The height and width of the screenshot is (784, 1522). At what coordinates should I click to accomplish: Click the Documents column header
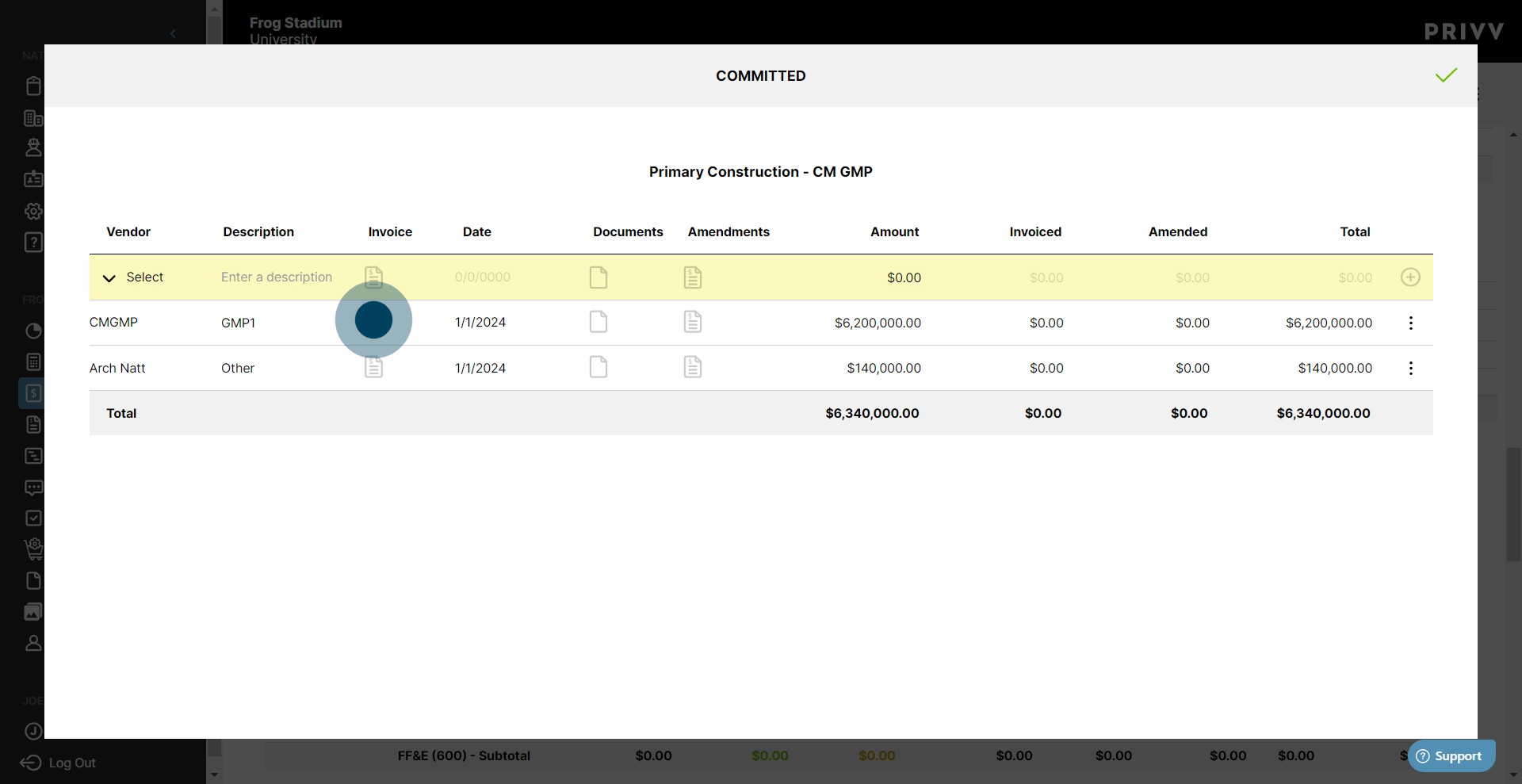pyautogui.click(x=628, y=231)
